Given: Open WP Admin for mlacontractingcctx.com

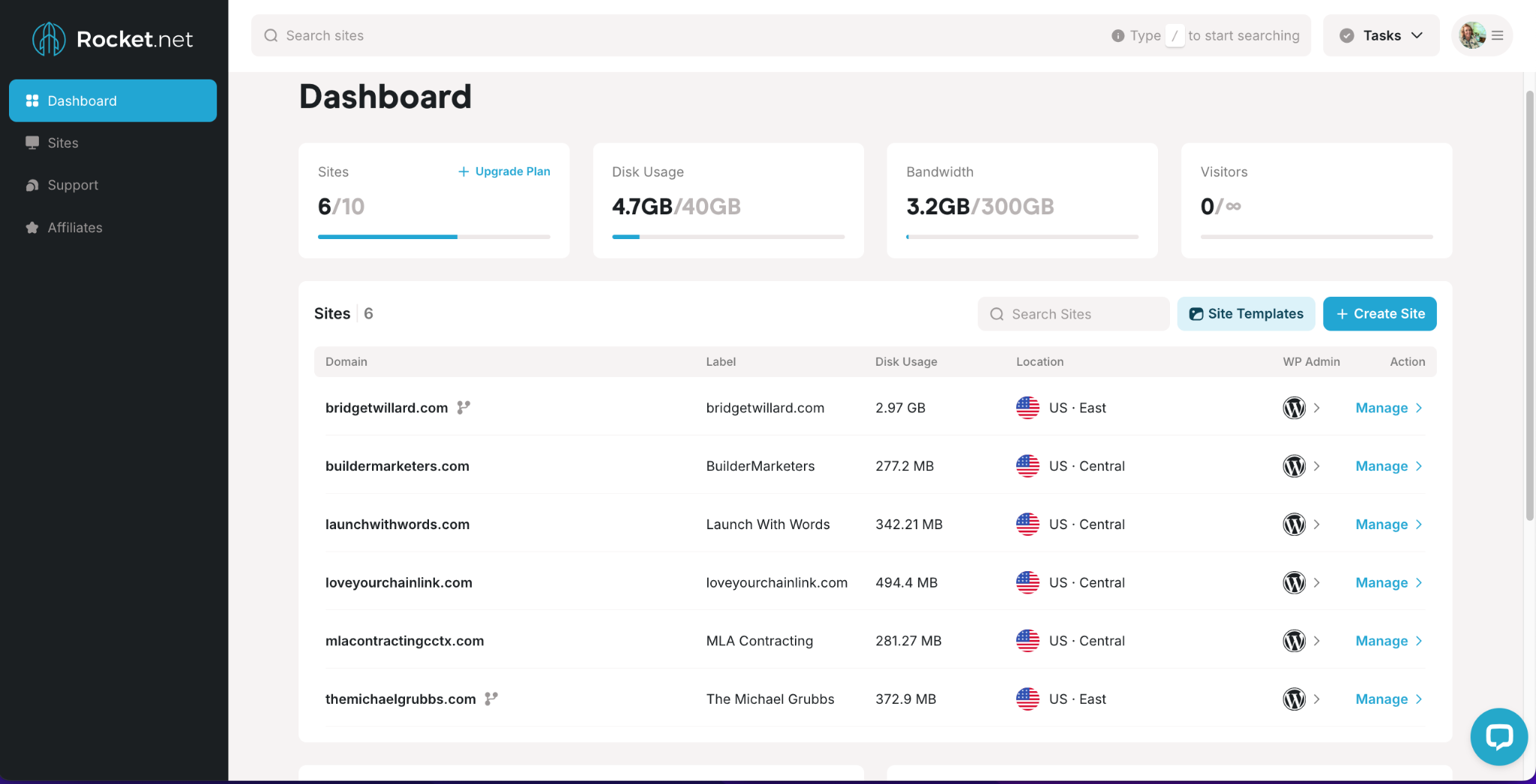Looking at the screenshot, I should tap(1294, 641).
